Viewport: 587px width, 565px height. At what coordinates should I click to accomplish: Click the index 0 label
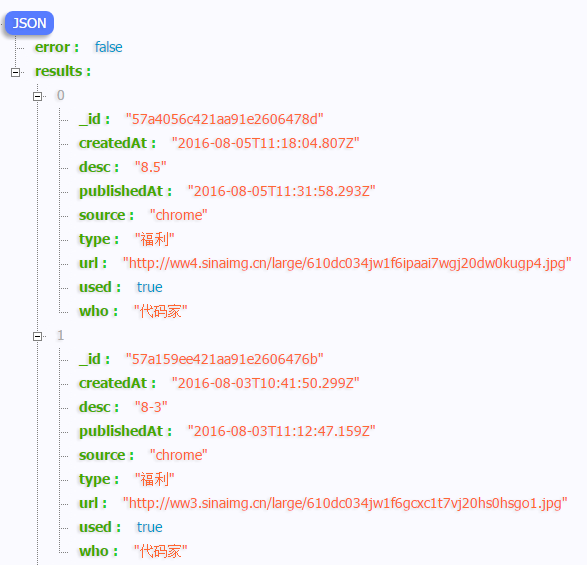click(x=61, y=95)
